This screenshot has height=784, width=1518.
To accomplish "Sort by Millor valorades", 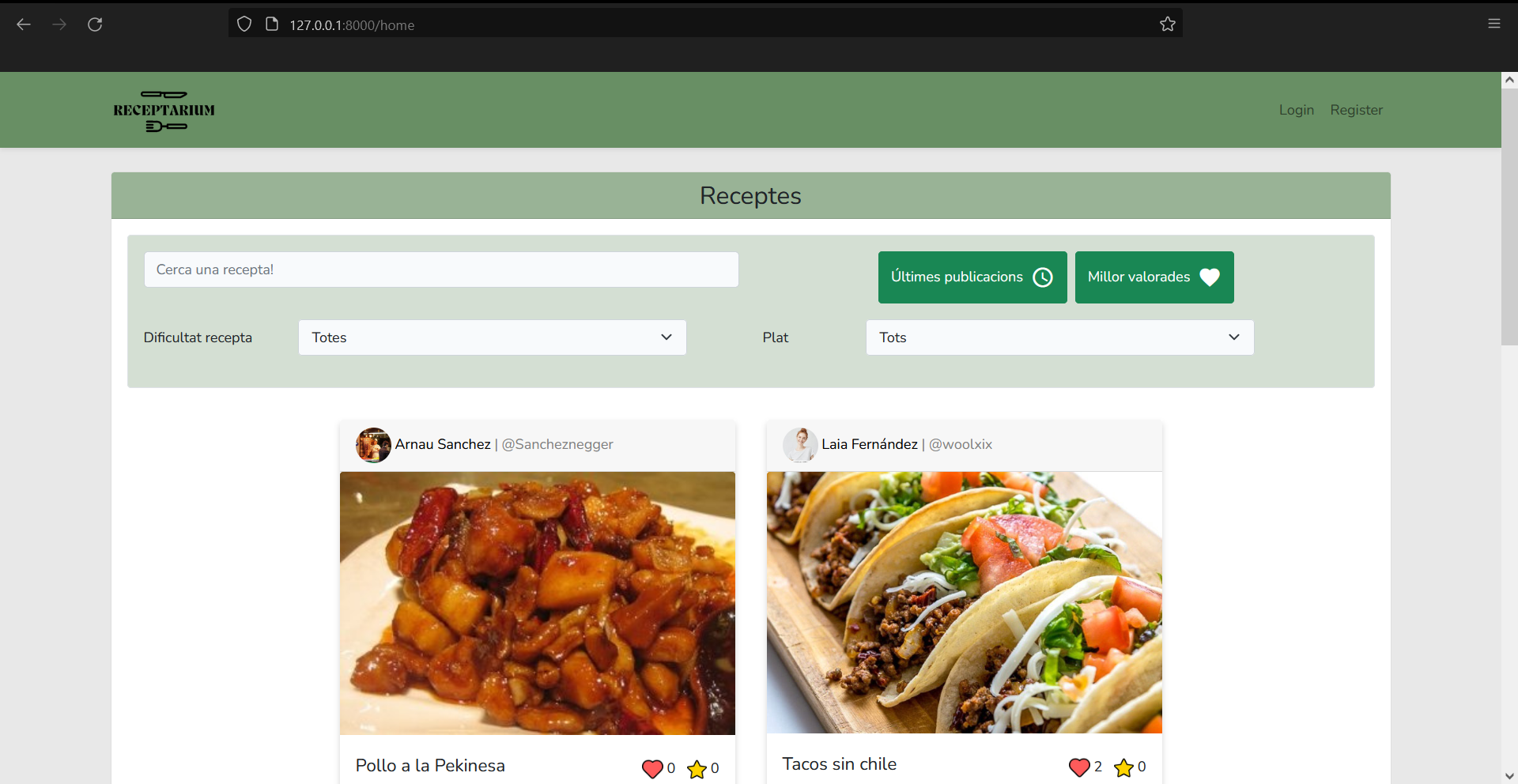I will tap(1154, 277).
